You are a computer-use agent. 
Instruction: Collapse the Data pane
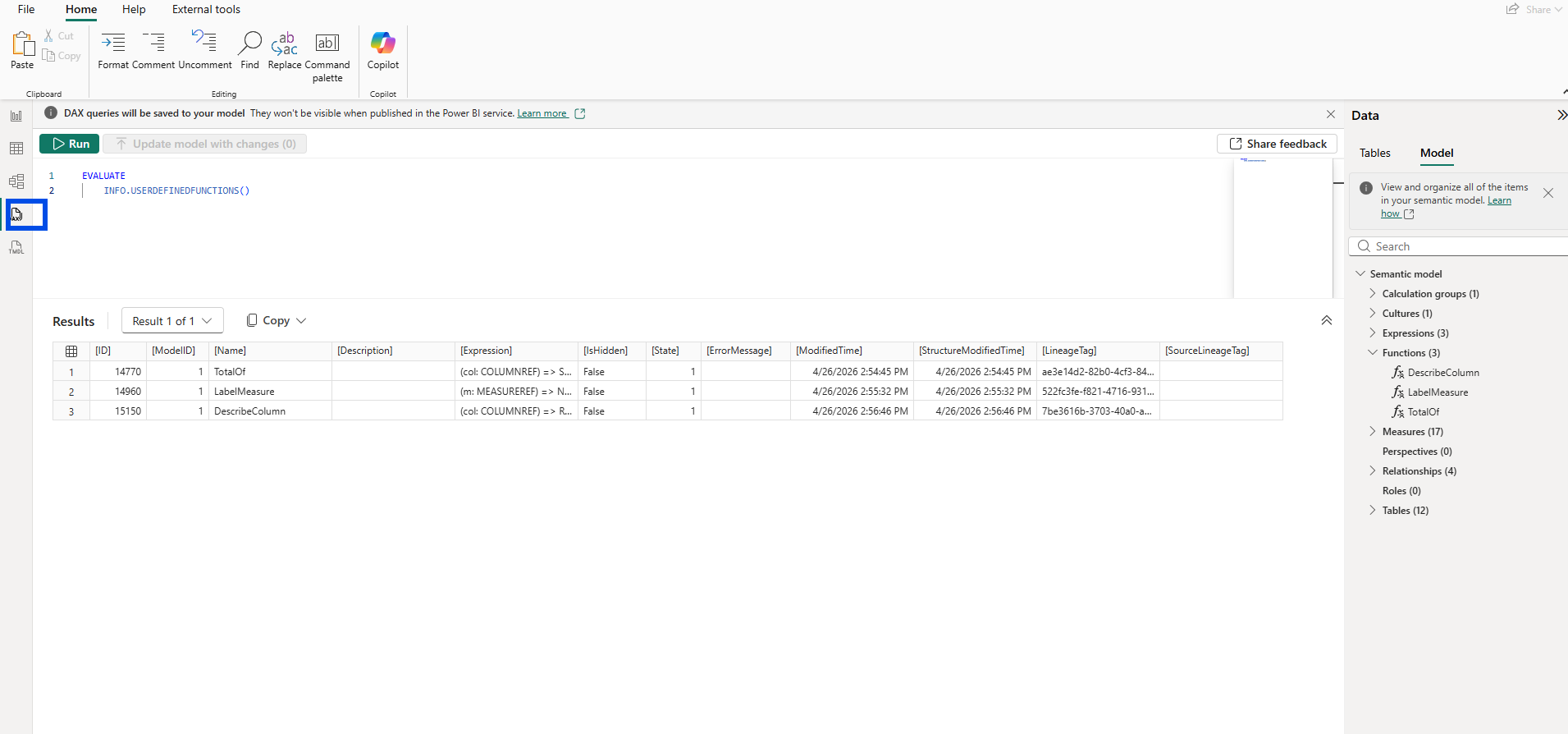tap(1561, 115)
